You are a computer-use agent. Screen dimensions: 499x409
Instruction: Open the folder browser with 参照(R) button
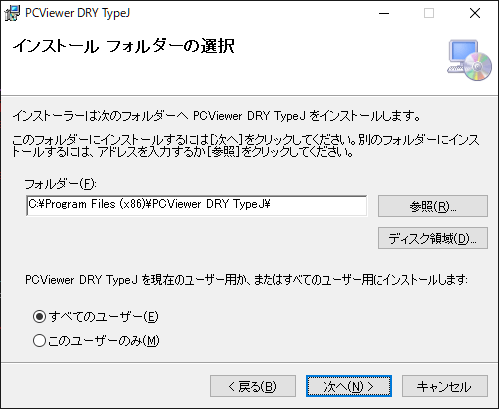(433, 206)
